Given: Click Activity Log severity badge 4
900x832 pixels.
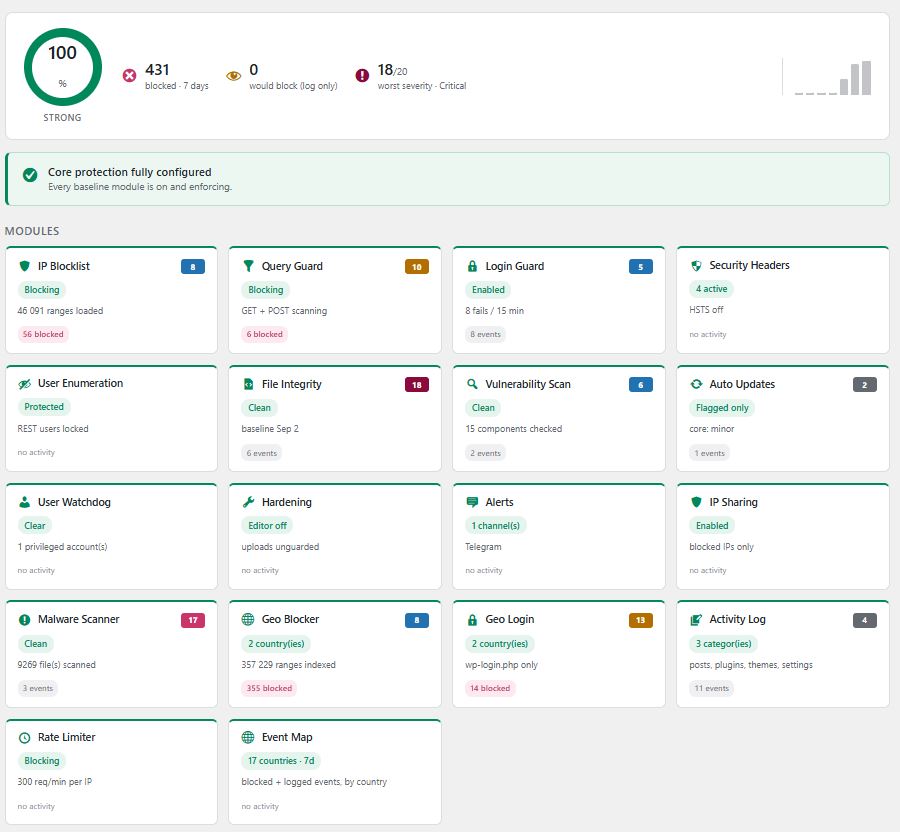Looking at the screenshot, I should click(x=864, y=620).
